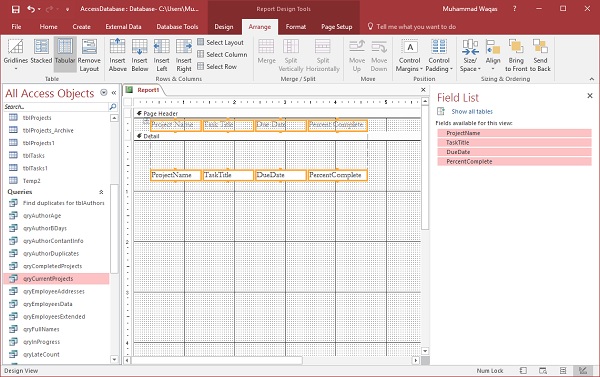Switch to Report View via status bar icon
The width and height of the screenshot is (600, 377).
click(x=523, y=370)
